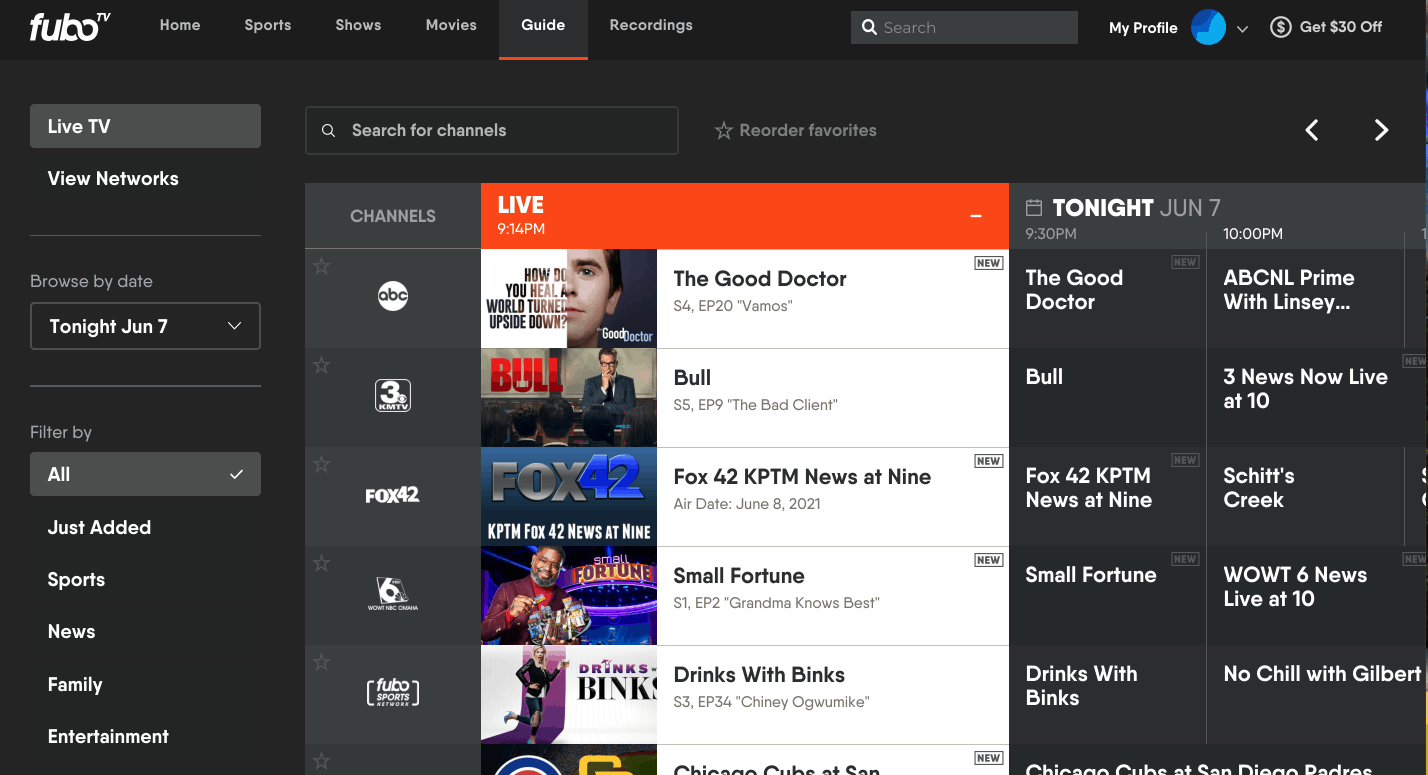Image resolution: width=1428 pixels, height=775 pixels.
Task: Open the Sports tab in top navigation
Action: (267, 26)
